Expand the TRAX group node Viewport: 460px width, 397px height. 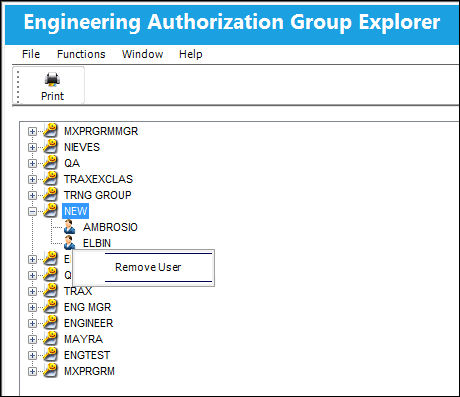coord(32,291)
